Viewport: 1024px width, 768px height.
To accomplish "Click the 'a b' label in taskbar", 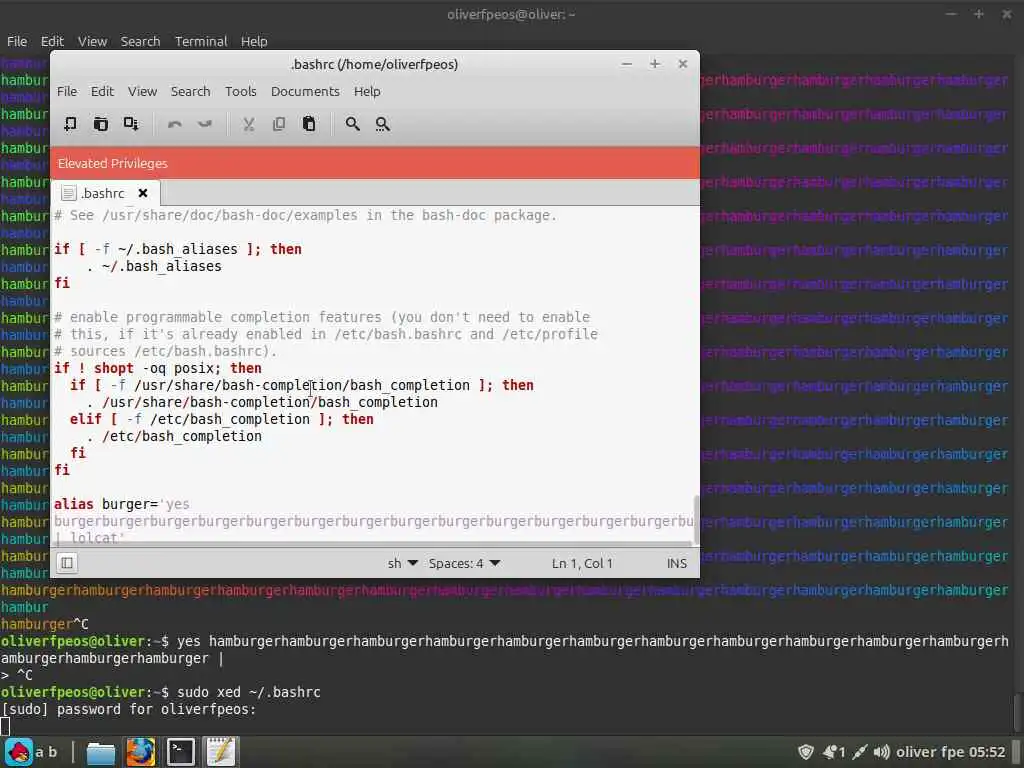I will point(46,752).
